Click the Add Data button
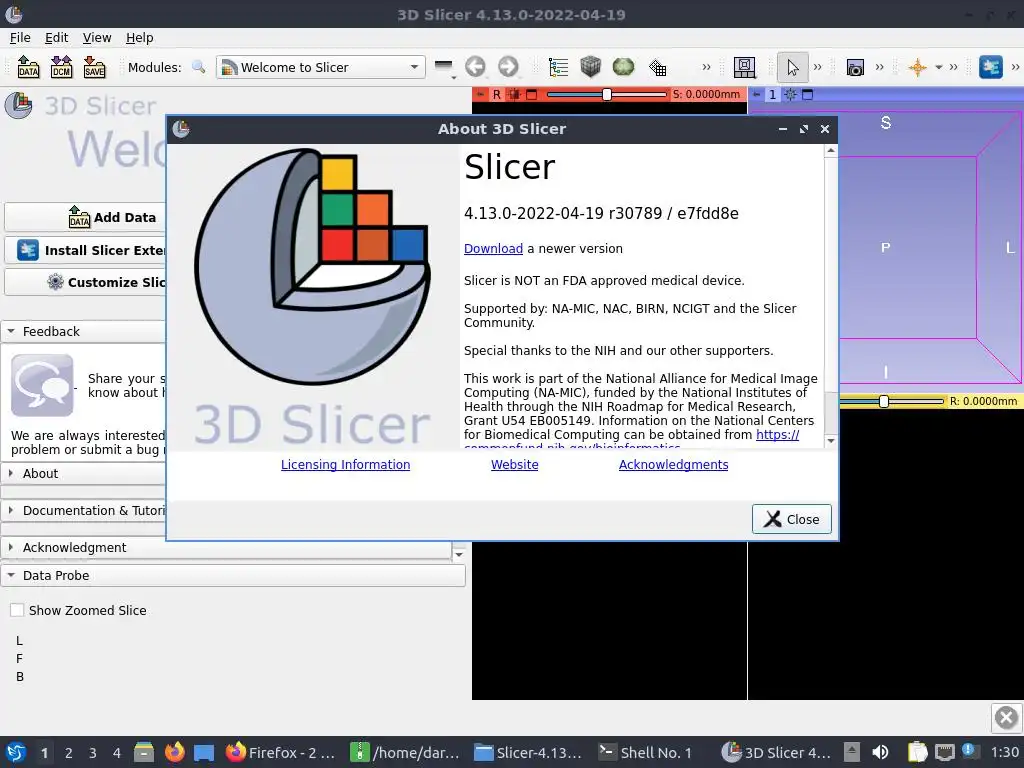The width and height of the screenshot is (1024, 768). 85,217
